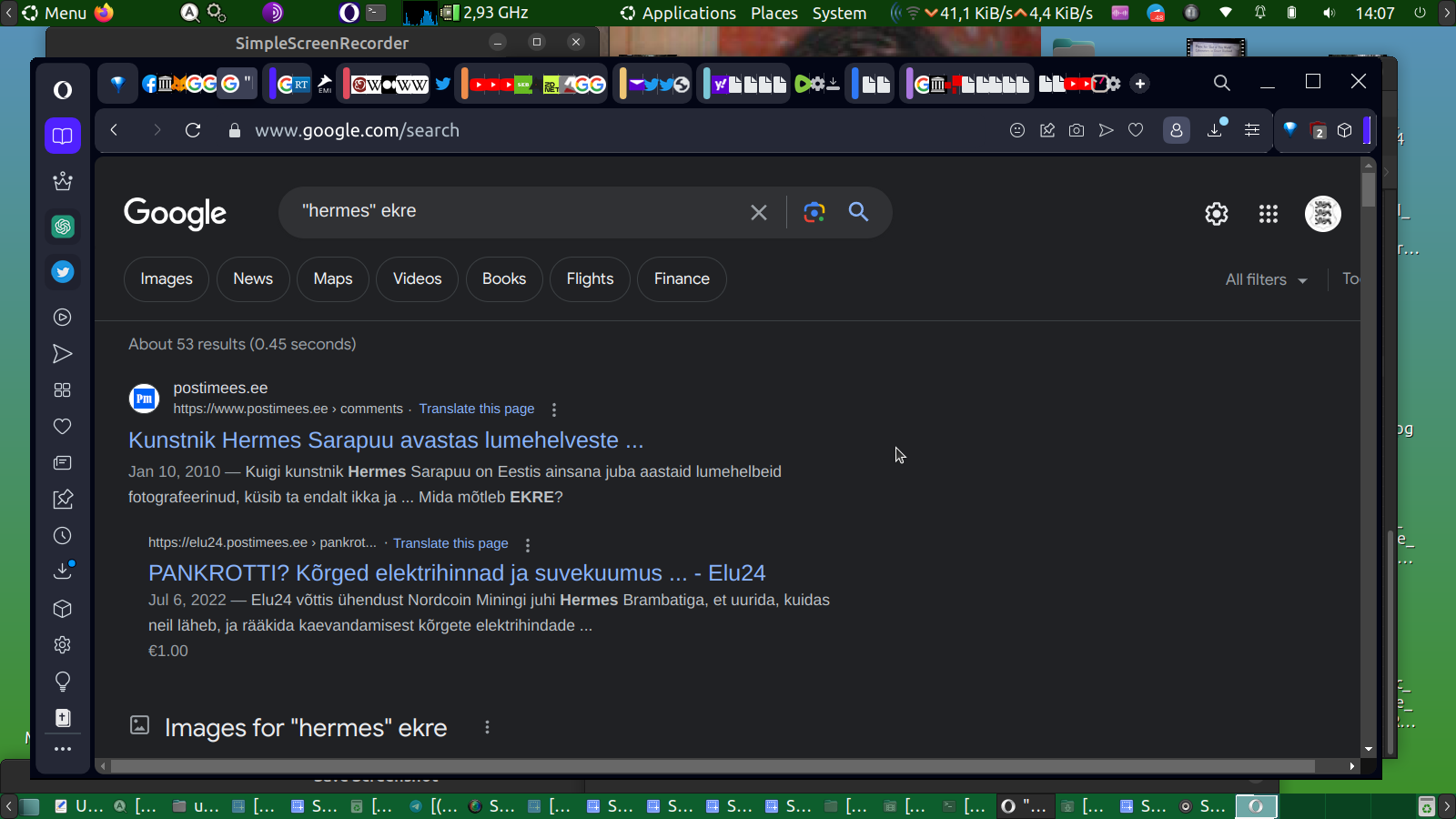Focus the SimpleScreenRecorder window title bar
The height and width of the screenshot is (819, 1456).
coord(322,43)
